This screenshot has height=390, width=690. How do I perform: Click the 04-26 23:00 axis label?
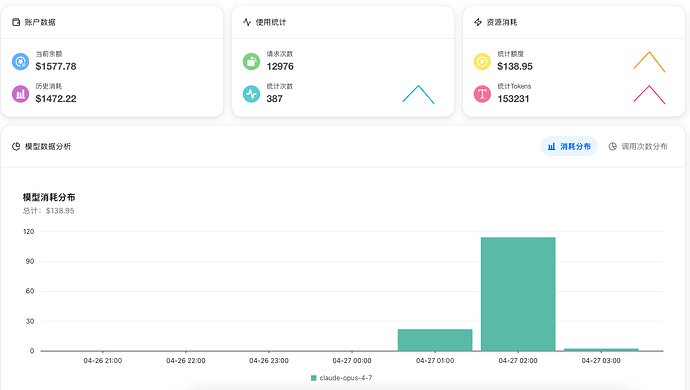click(269, 361)
